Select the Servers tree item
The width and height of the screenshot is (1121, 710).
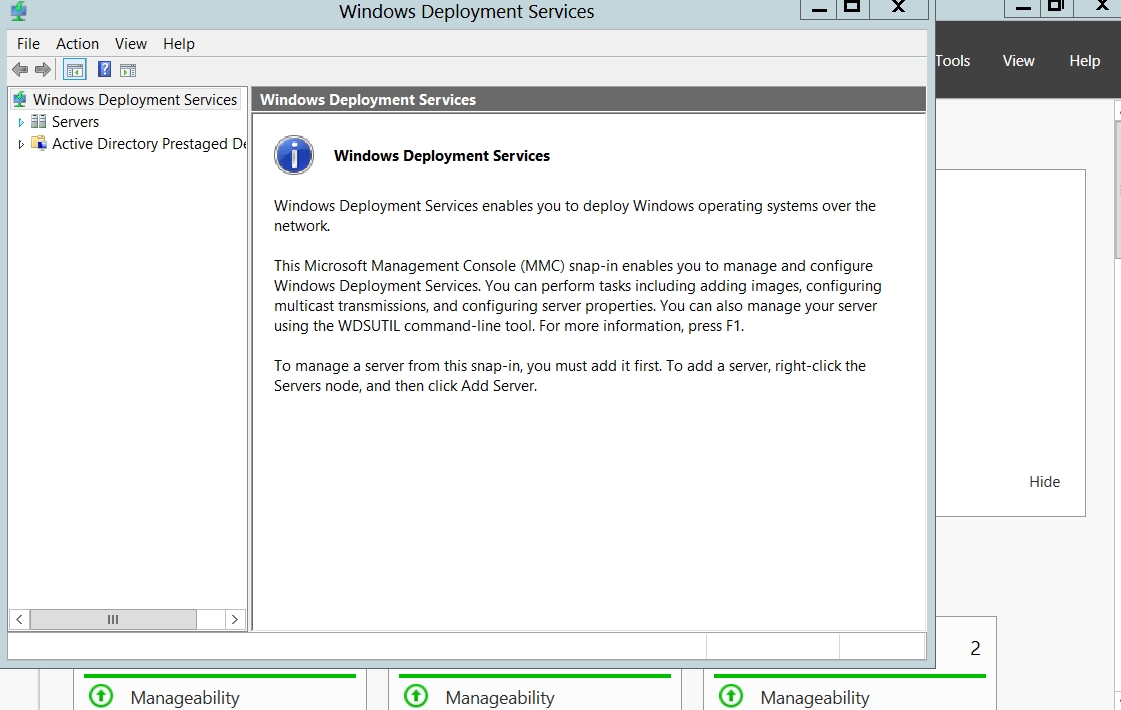pyautogui.click(x=75, y=122)
